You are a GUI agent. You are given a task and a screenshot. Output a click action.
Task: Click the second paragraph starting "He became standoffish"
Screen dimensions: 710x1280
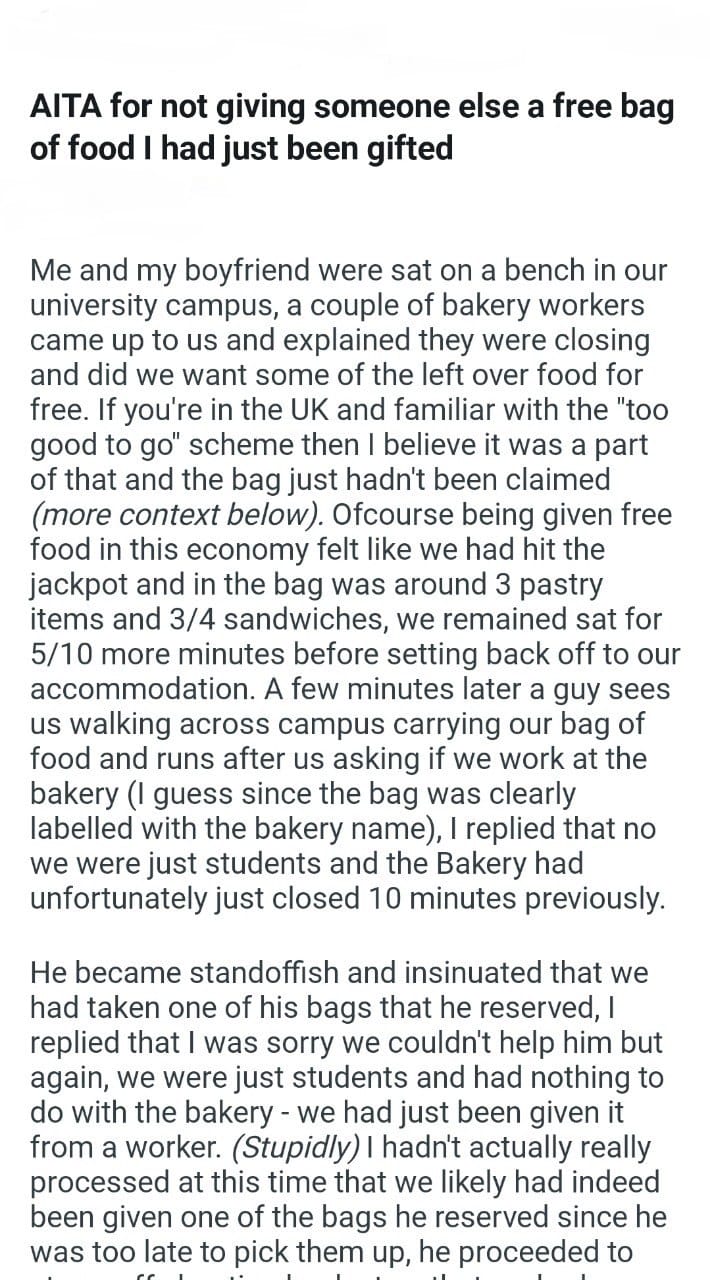(x=351, y=1112)
